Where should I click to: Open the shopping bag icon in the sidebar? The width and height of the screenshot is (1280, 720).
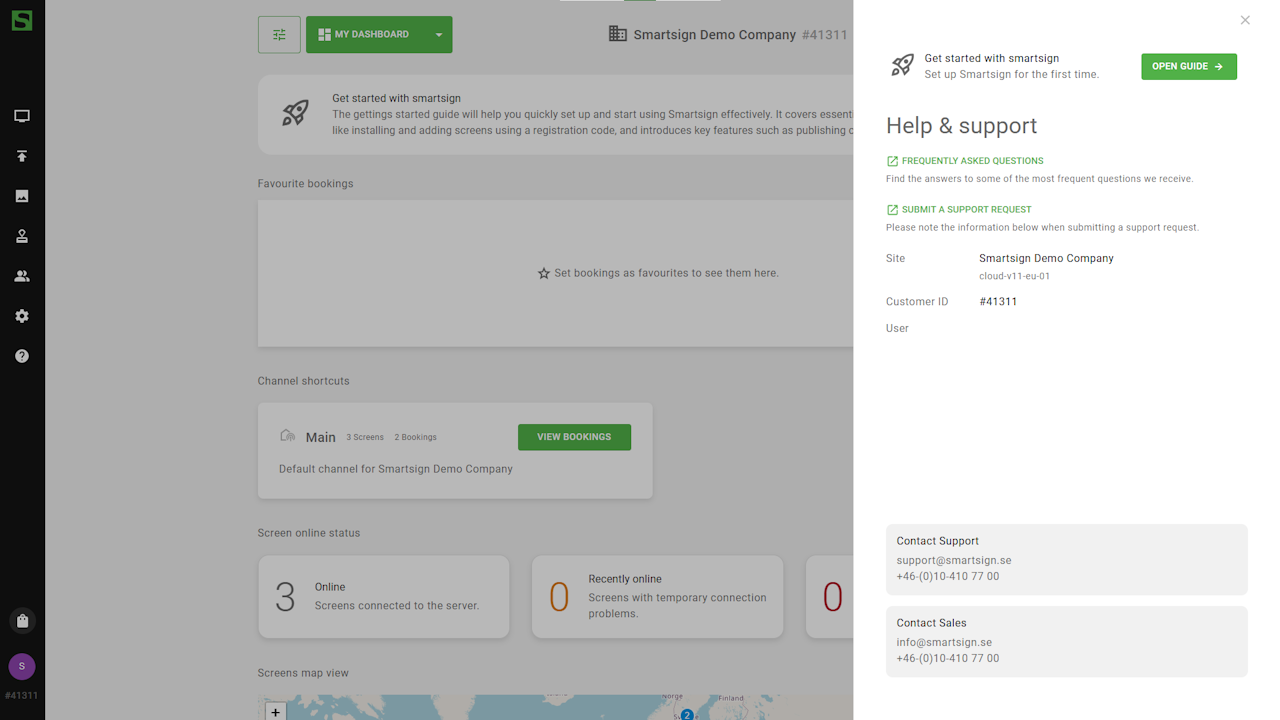[22, 621]
